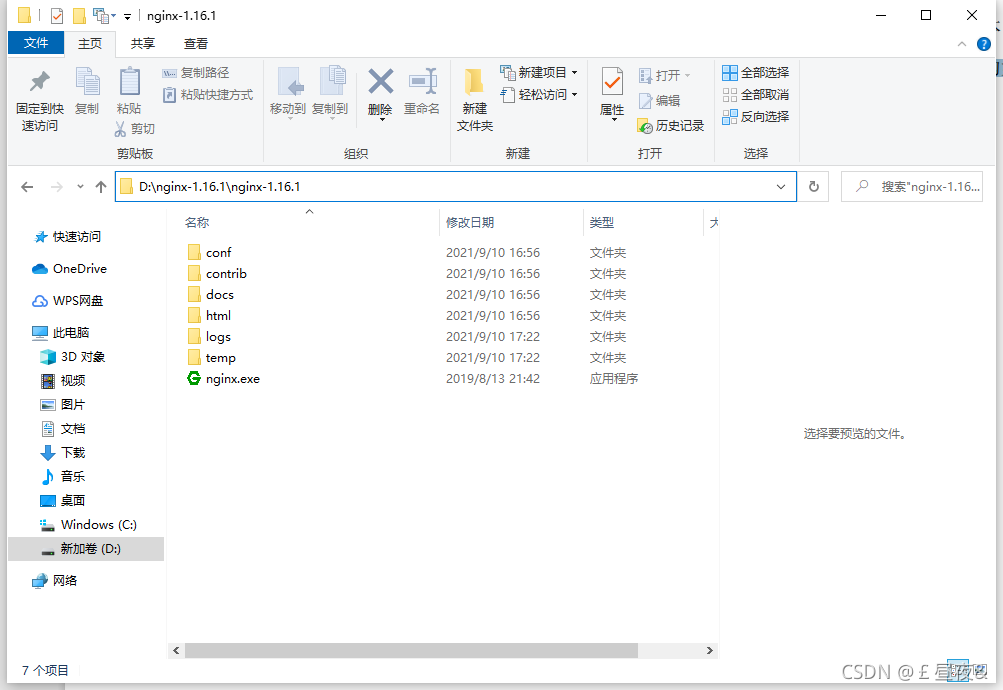Switch to the Share (共享) tab

pos(143,43)
